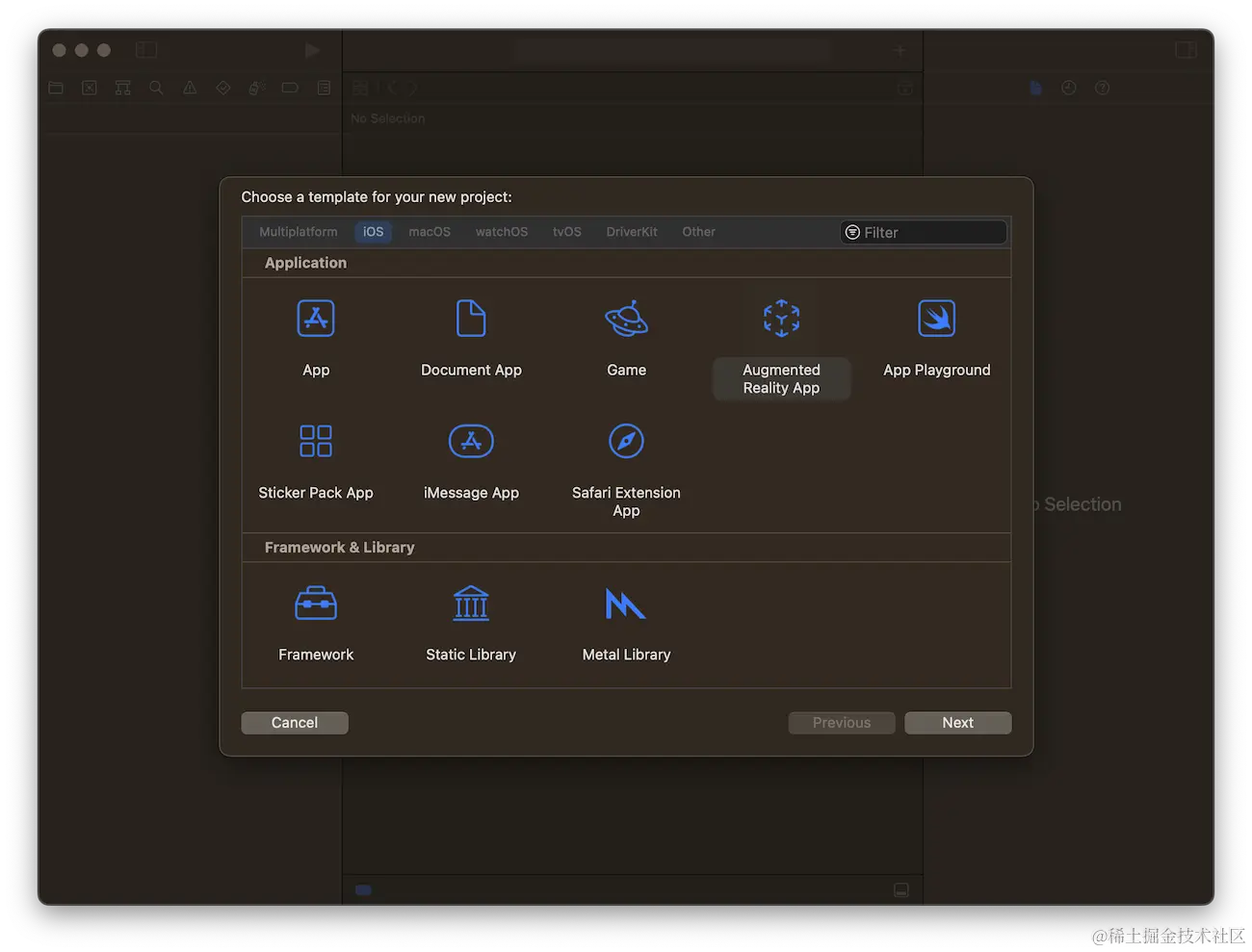
Task: Open the File inspector icon
Action: coord(1035,88)
